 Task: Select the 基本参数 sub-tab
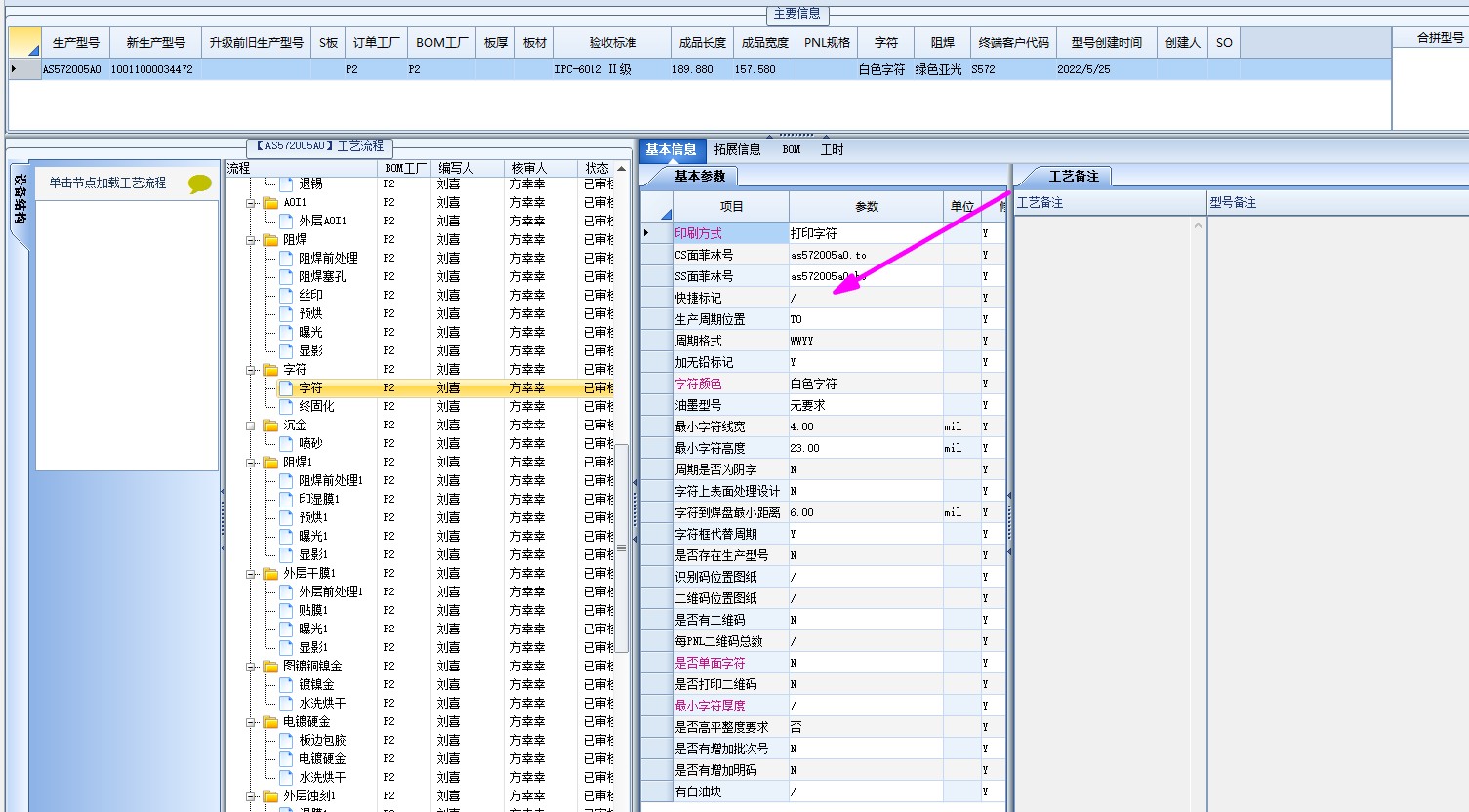click(700, 177)
